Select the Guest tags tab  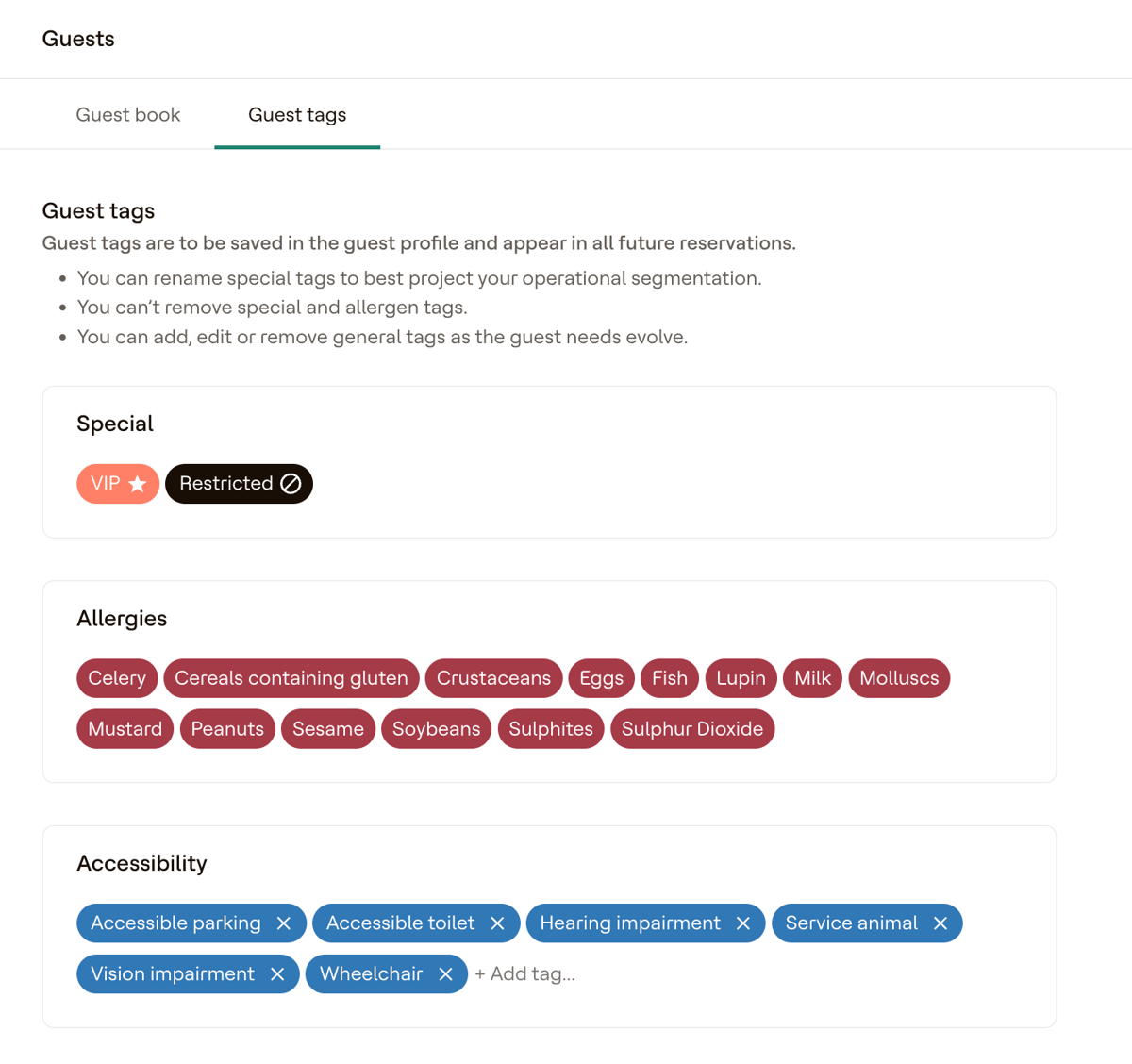[x=297, y=114]
